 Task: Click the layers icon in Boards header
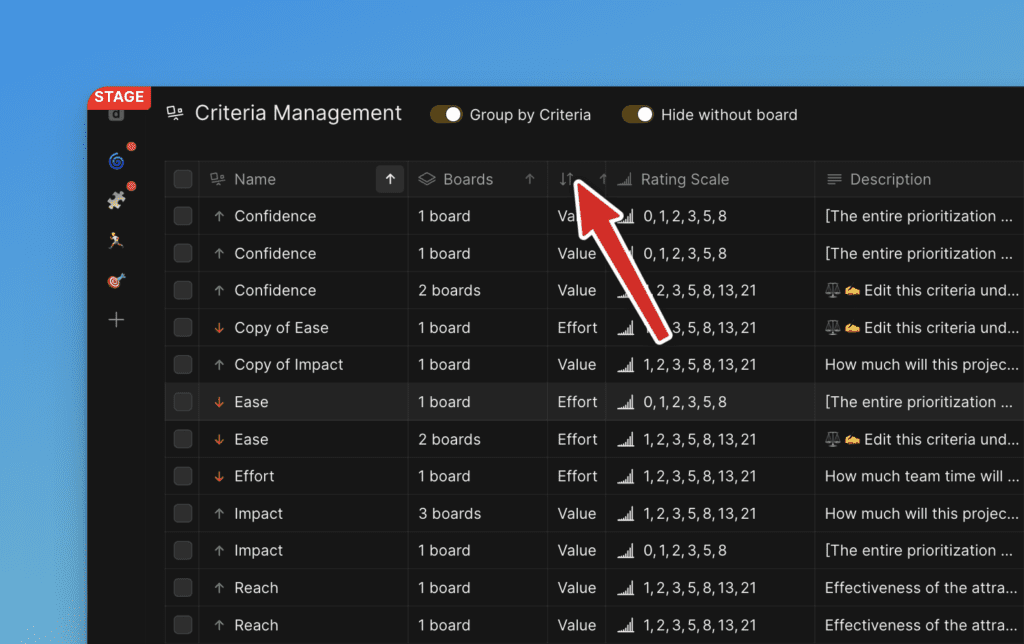(x=427, y=180)
